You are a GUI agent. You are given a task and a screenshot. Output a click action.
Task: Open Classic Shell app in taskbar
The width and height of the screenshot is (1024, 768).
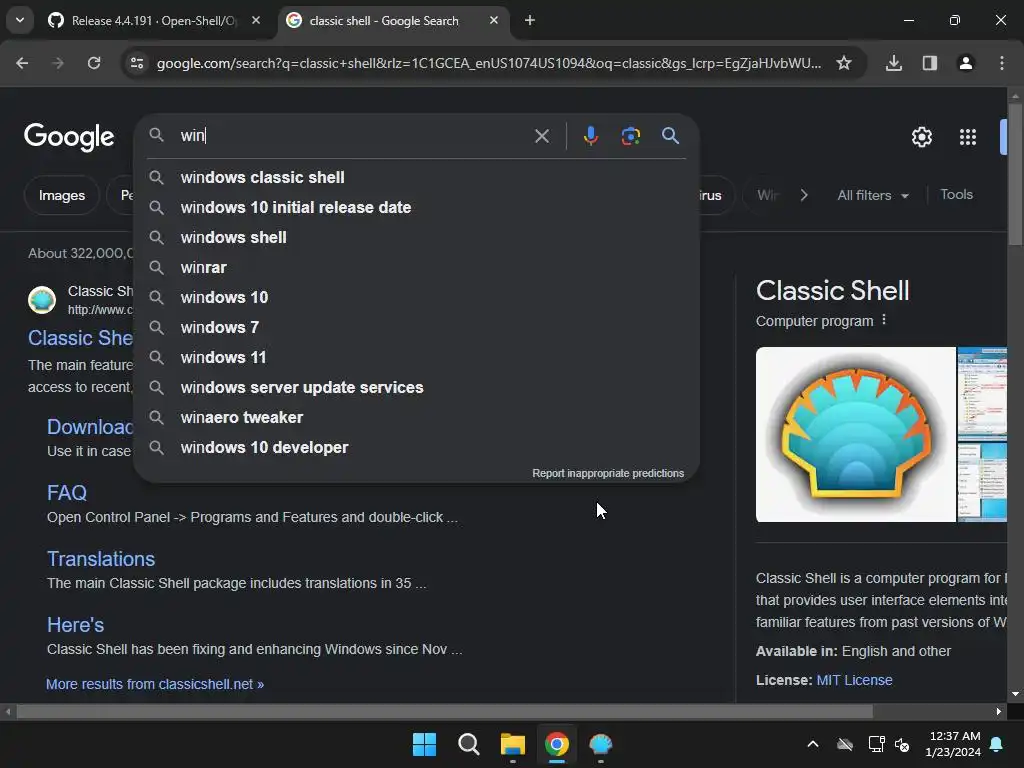coord(600,744)
